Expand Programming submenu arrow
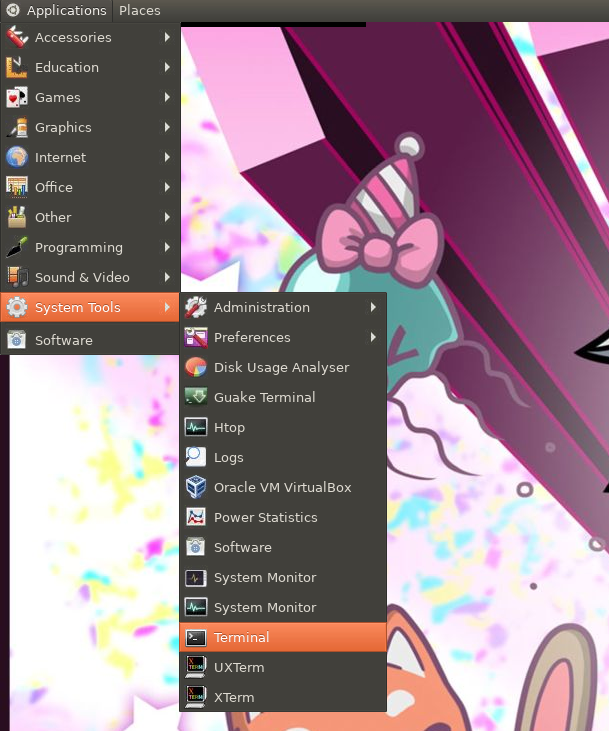This screenshot has width=609, height=731. tap(167, 247)
